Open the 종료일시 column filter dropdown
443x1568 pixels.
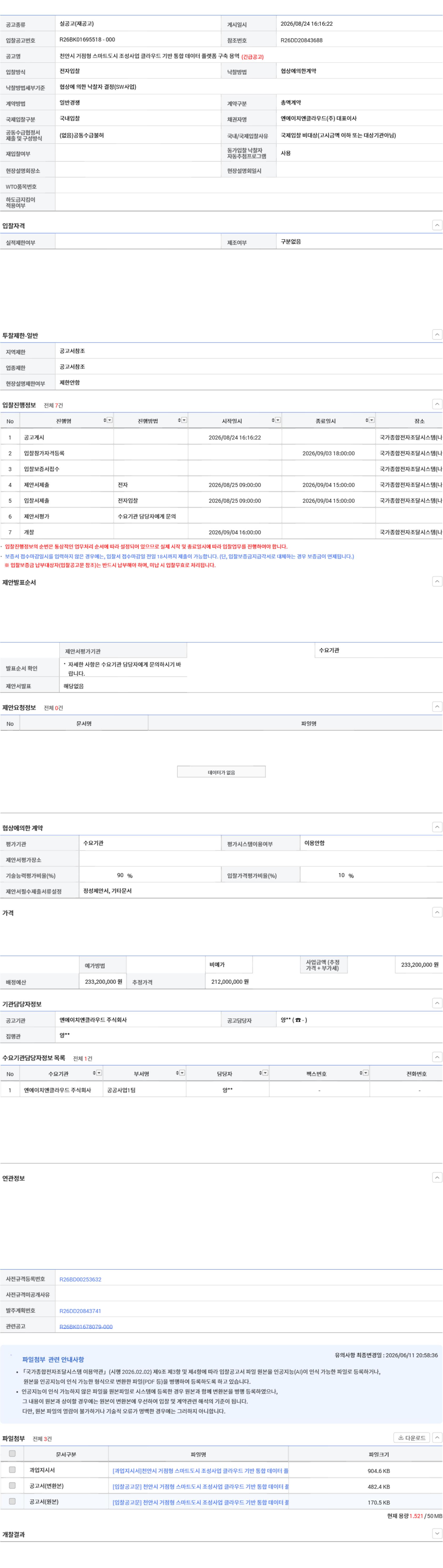click(x=372, y=420)
